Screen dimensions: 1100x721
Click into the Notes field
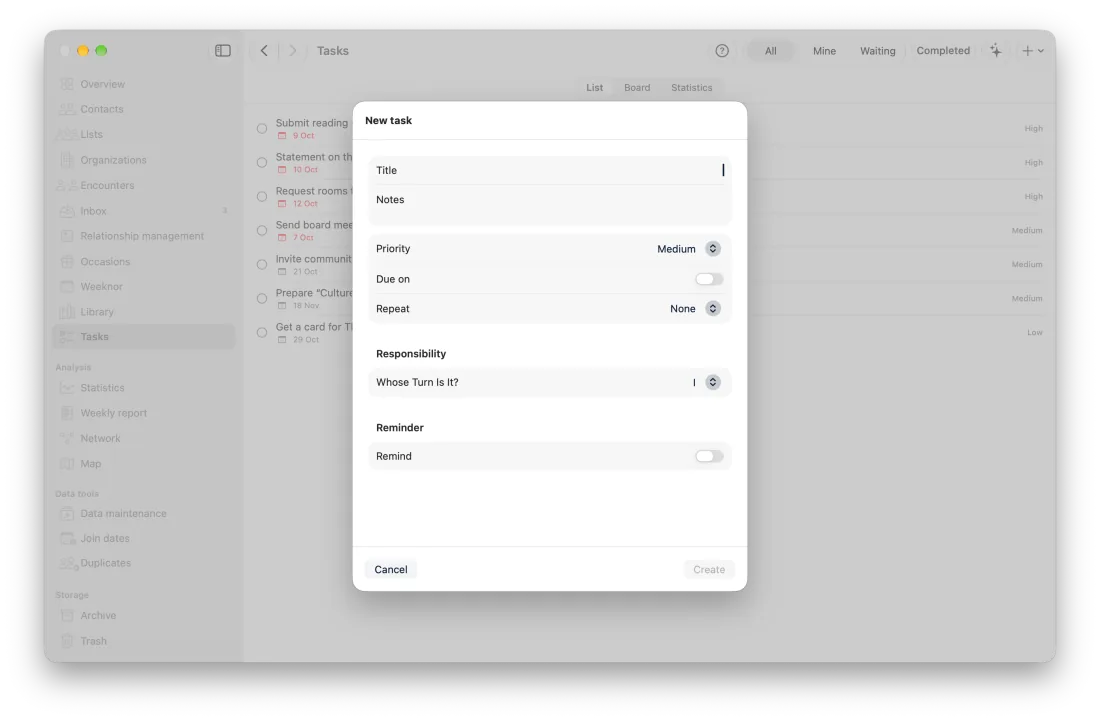[x=550, y=205]
